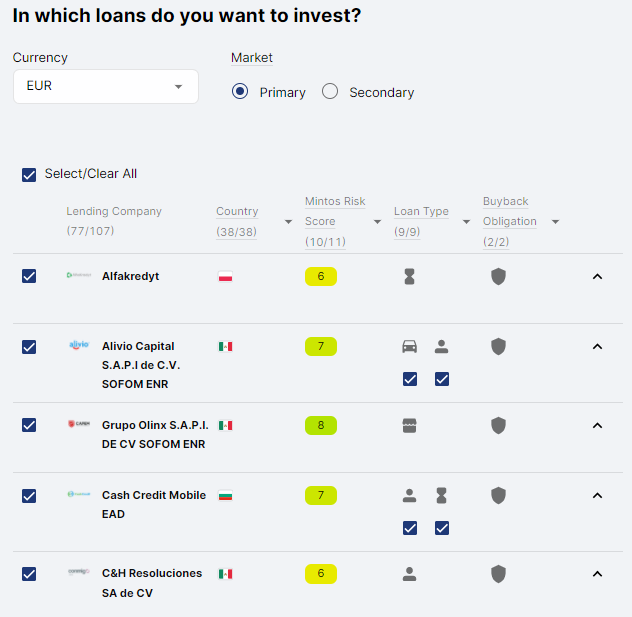Click the Grupo Olinx loan type icon
The height and width of the screenshot is (617, 632).
(x=409, y=425)
